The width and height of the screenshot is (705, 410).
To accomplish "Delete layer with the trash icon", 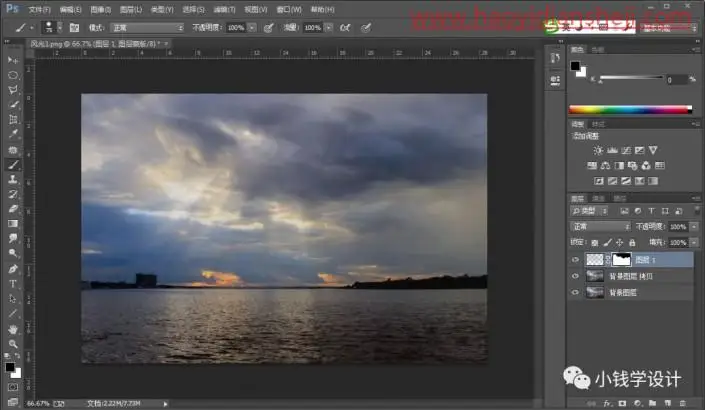I will (683, 403).
